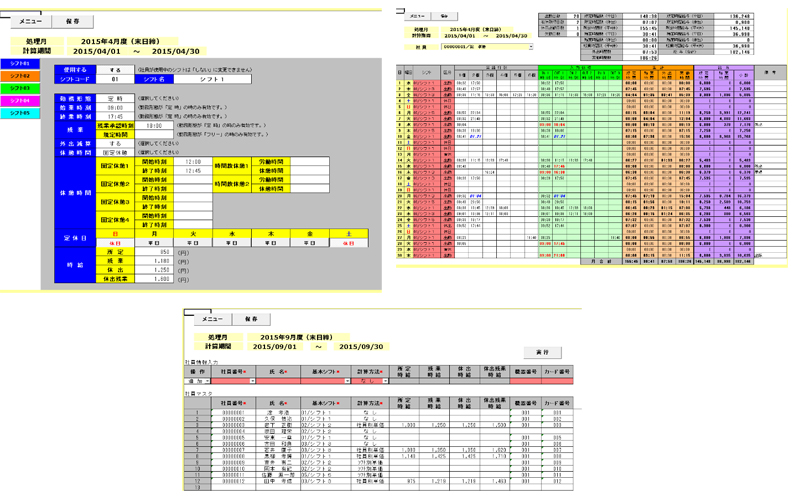The height and width of the screenshot is (500, 800).
Task: Click 2015/04/30 date in the timesheet sheet
Action: [511, 36]
